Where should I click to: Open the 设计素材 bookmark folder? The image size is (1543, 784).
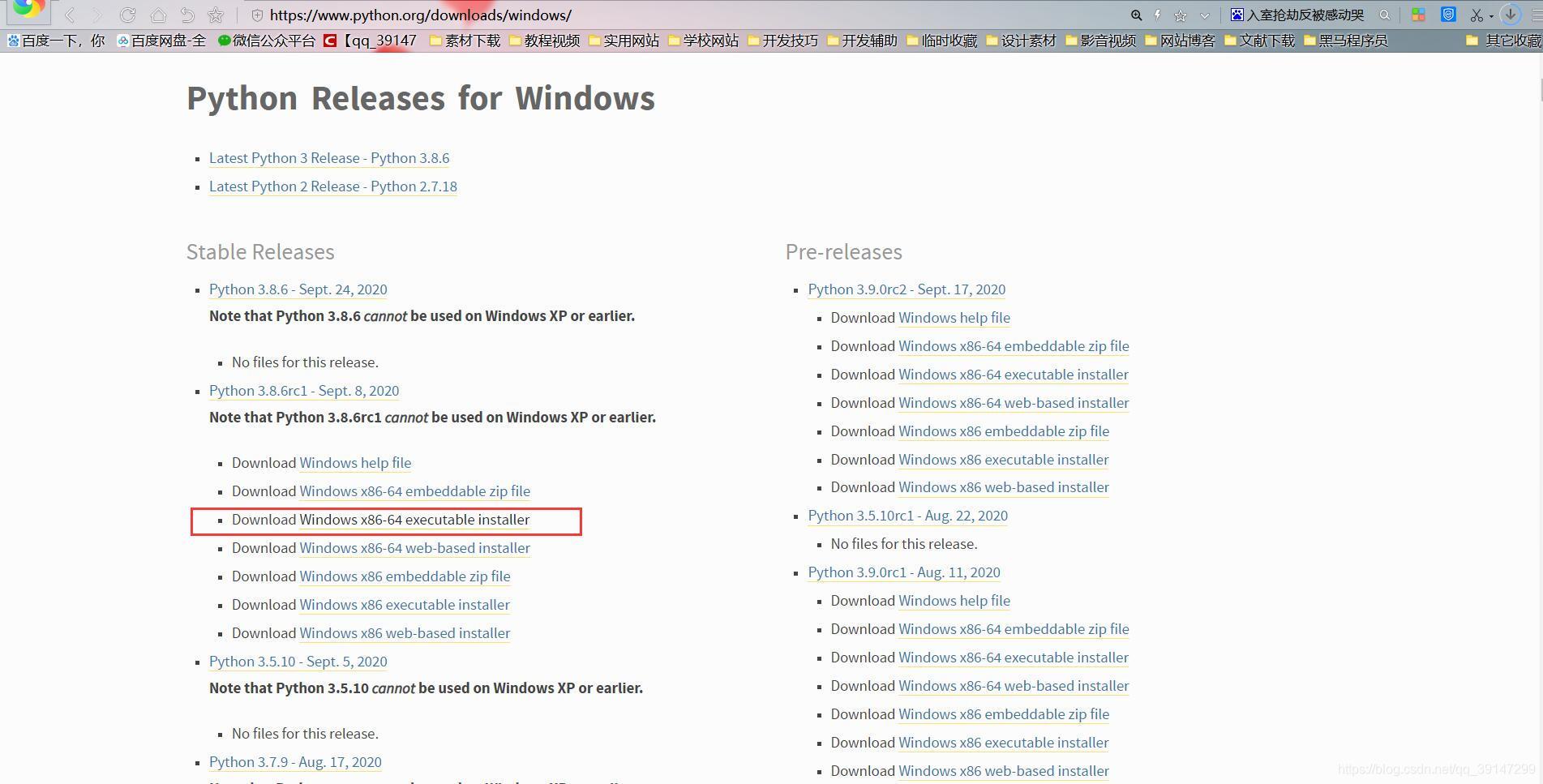point(1021,41)
